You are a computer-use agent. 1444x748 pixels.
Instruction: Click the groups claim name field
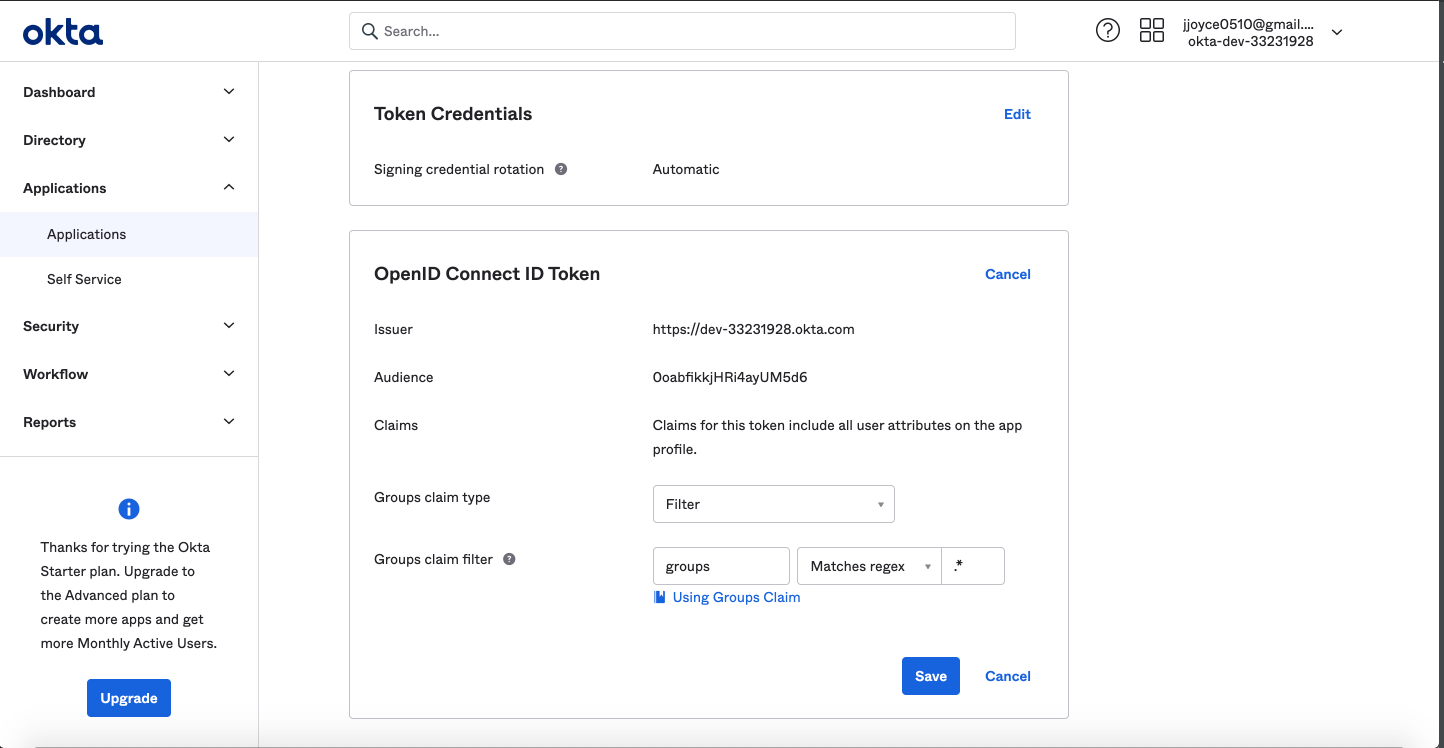pos(721,566)
